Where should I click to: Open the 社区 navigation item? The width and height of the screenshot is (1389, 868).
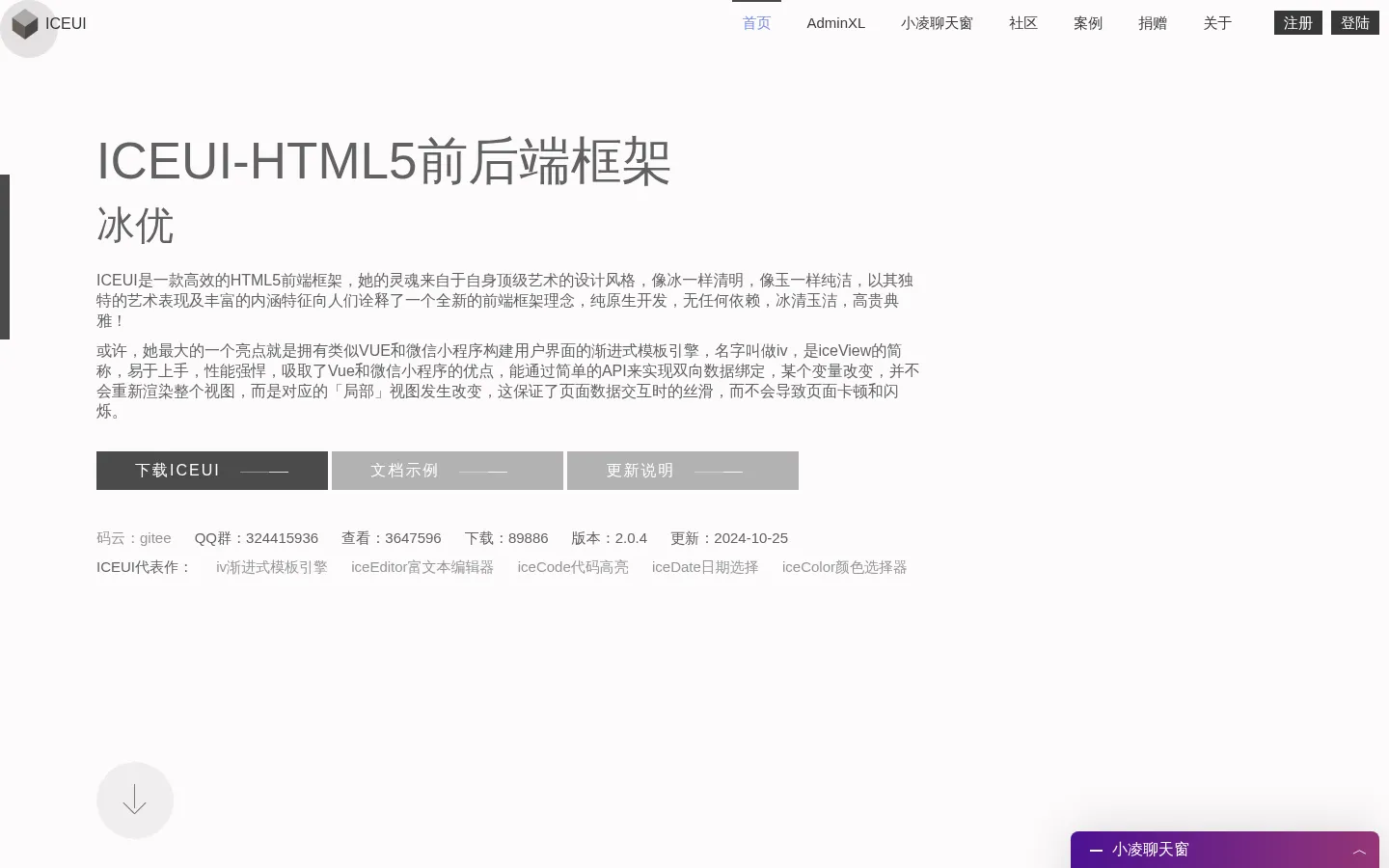point(1023,23)
